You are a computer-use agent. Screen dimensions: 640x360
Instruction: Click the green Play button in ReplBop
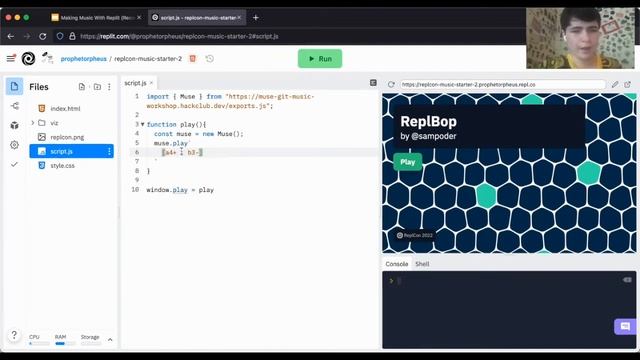coord(407,162)
